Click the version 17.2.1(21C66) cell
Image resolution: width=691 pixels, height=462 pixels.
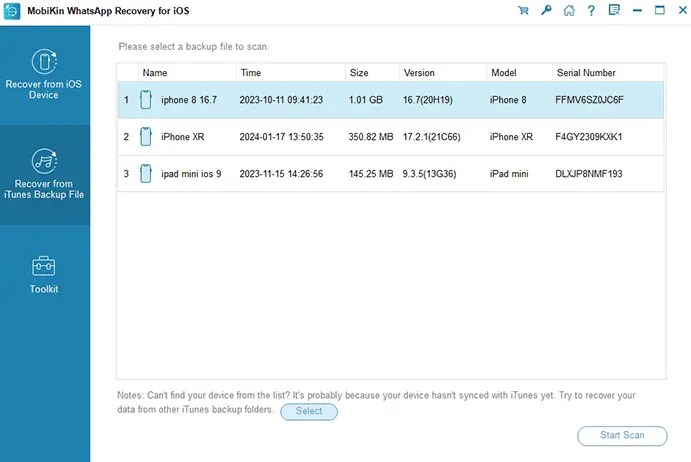[432, 137]
